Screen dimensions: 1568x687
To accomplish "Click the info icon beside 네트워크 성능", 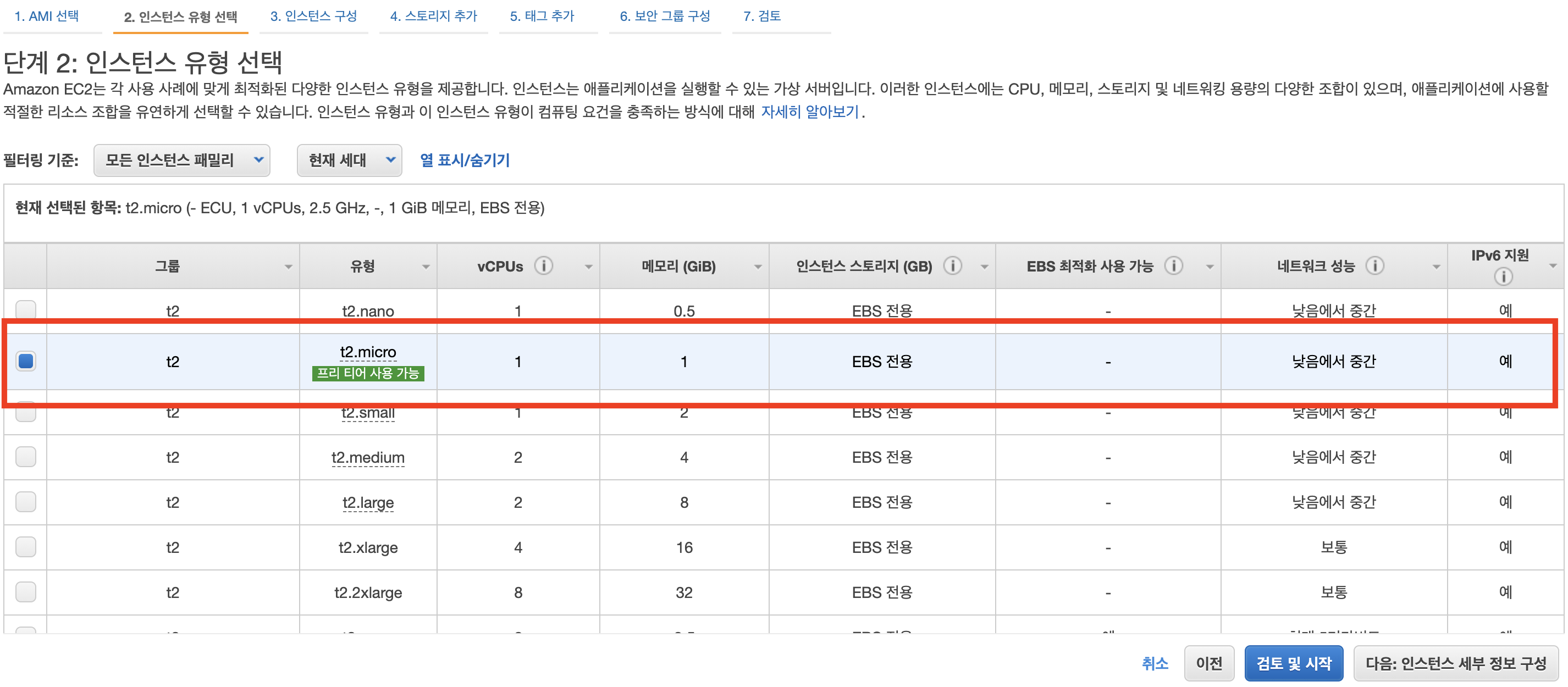I will [x=1374, y=266].
